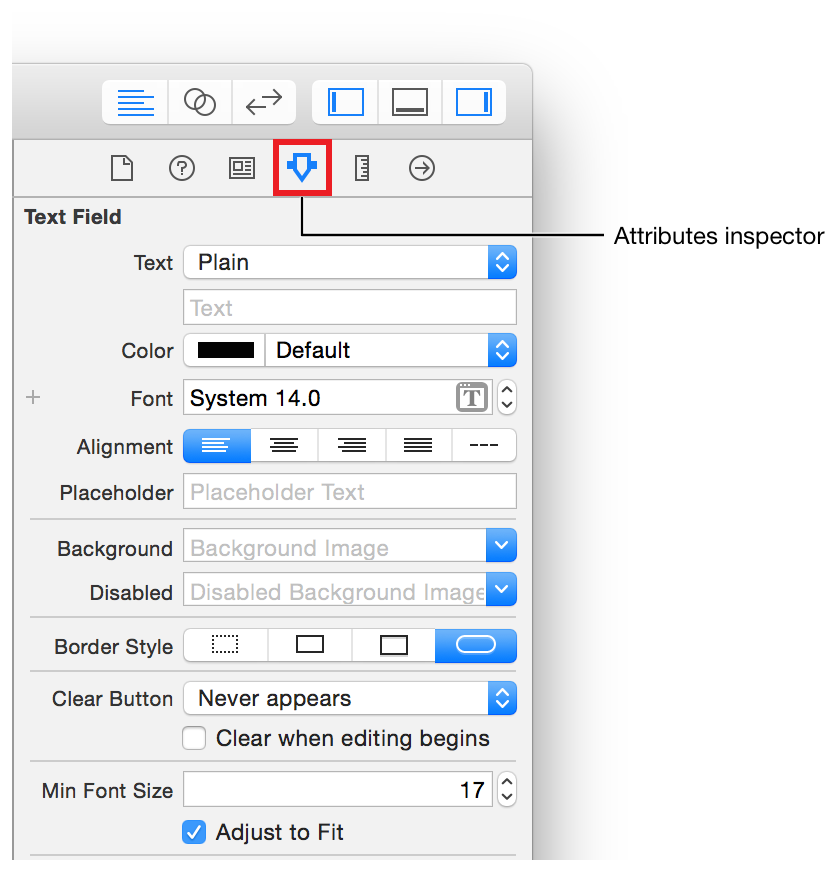Viewport: 836px width, 872px height.
Task: Choose center text alignment
Action: click(x=284, y=446)
